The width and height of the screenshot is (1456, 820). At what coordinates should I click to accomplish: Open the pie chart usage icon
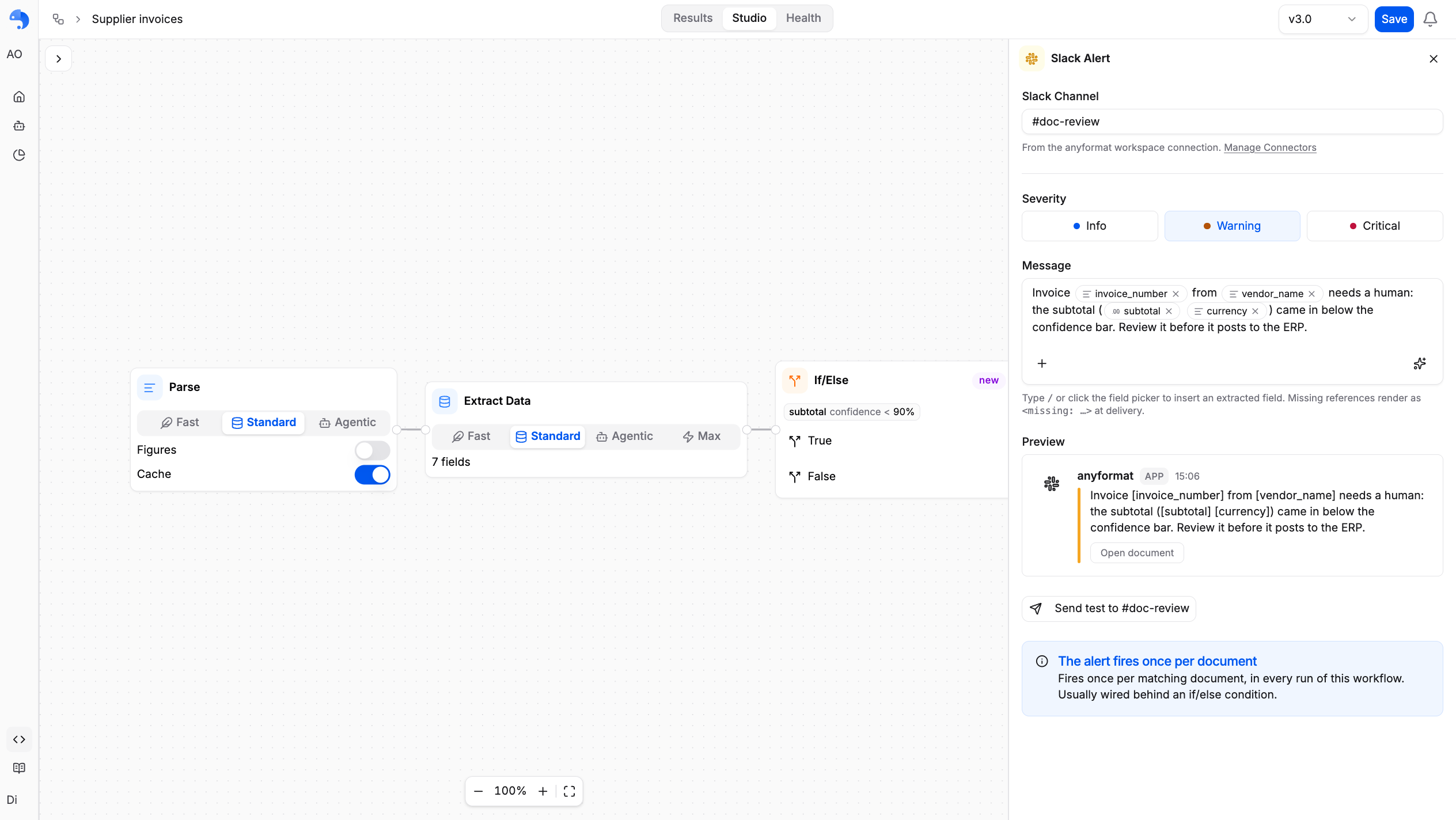tap(19, 155)
